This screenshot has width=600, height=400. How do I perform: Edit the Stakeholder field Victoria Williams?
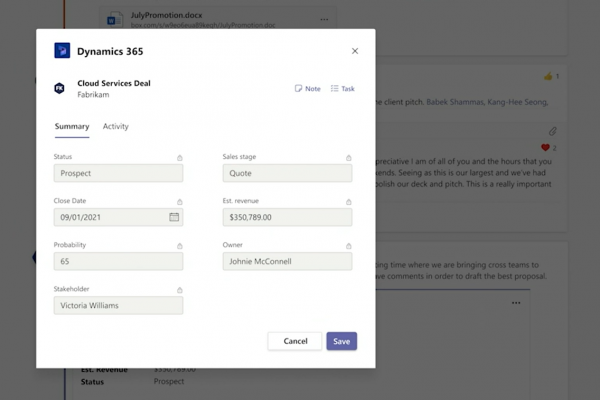tap(118, 305)
